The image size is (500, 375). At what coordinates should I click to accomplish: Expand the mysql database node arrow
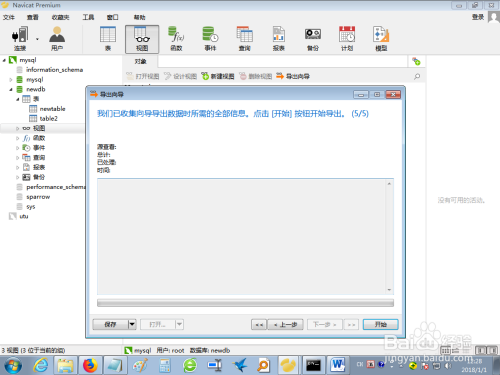point(11,80)
